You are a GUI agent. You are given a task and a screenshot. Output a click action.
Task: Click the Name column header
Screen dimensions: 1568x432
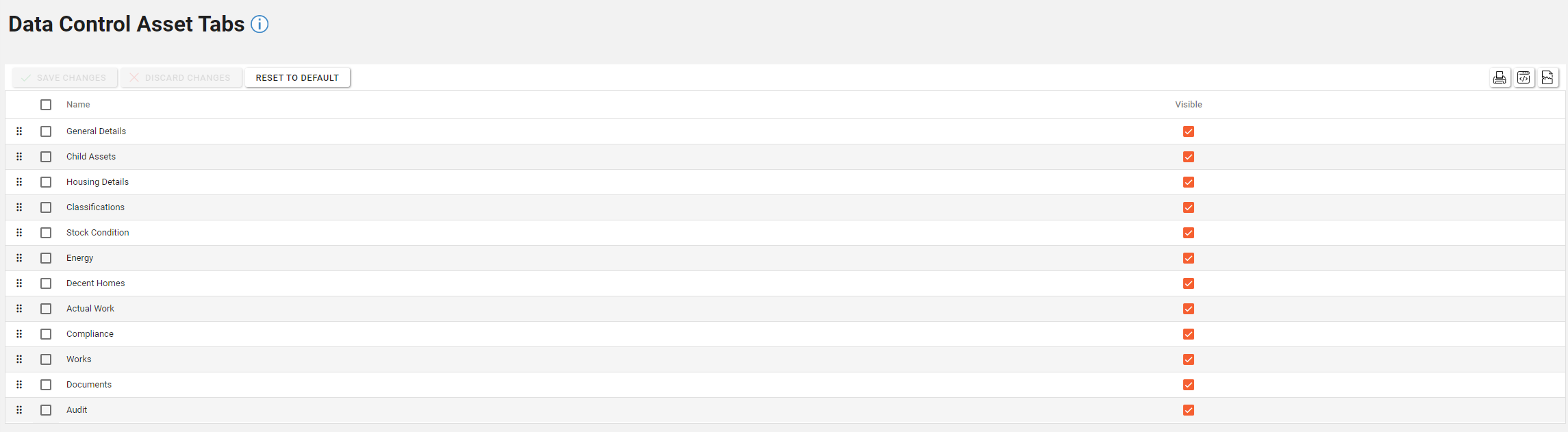[78, 105]
